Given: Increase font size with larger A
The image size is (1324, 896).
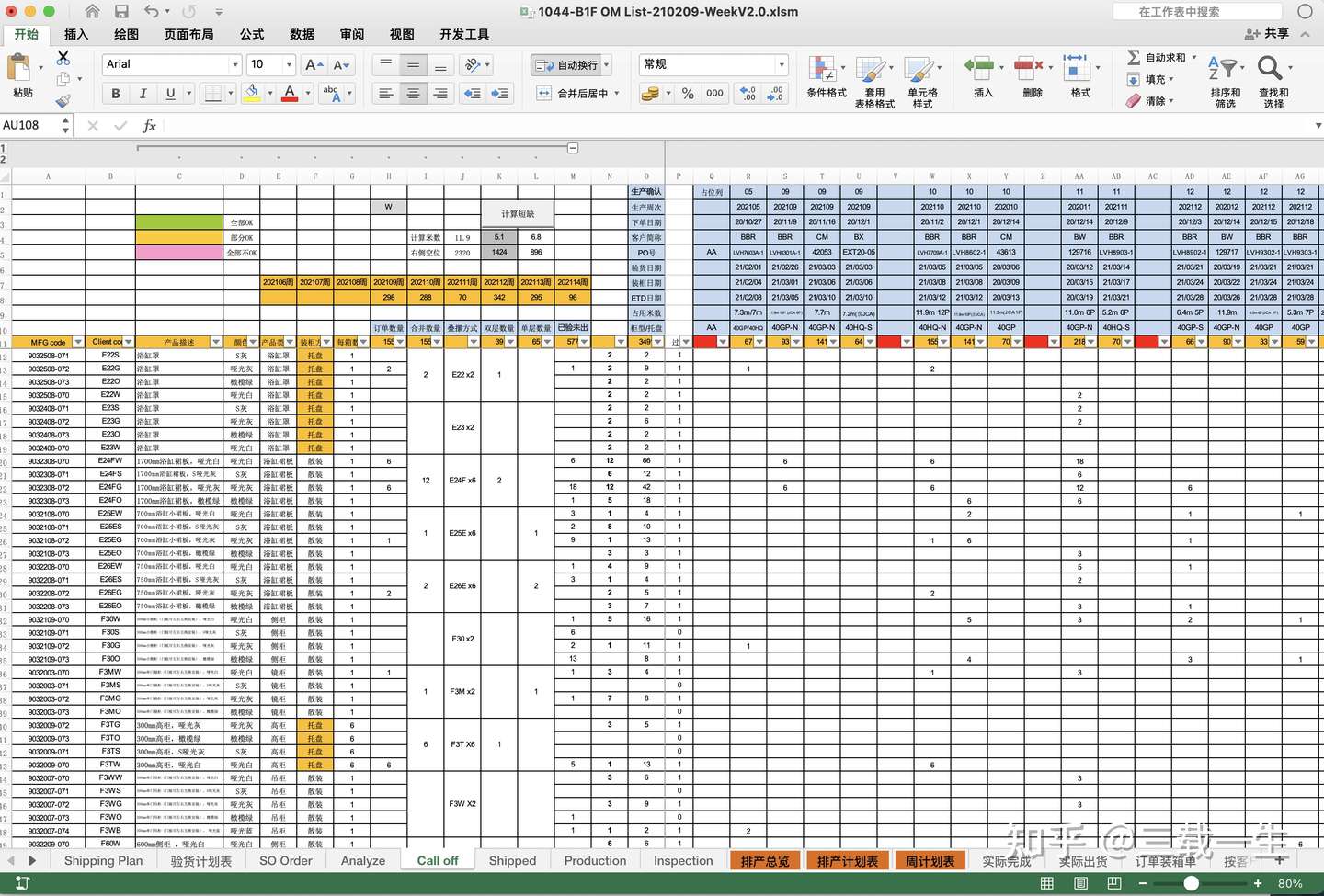Looking at the screenshot, I should (314, 64).
